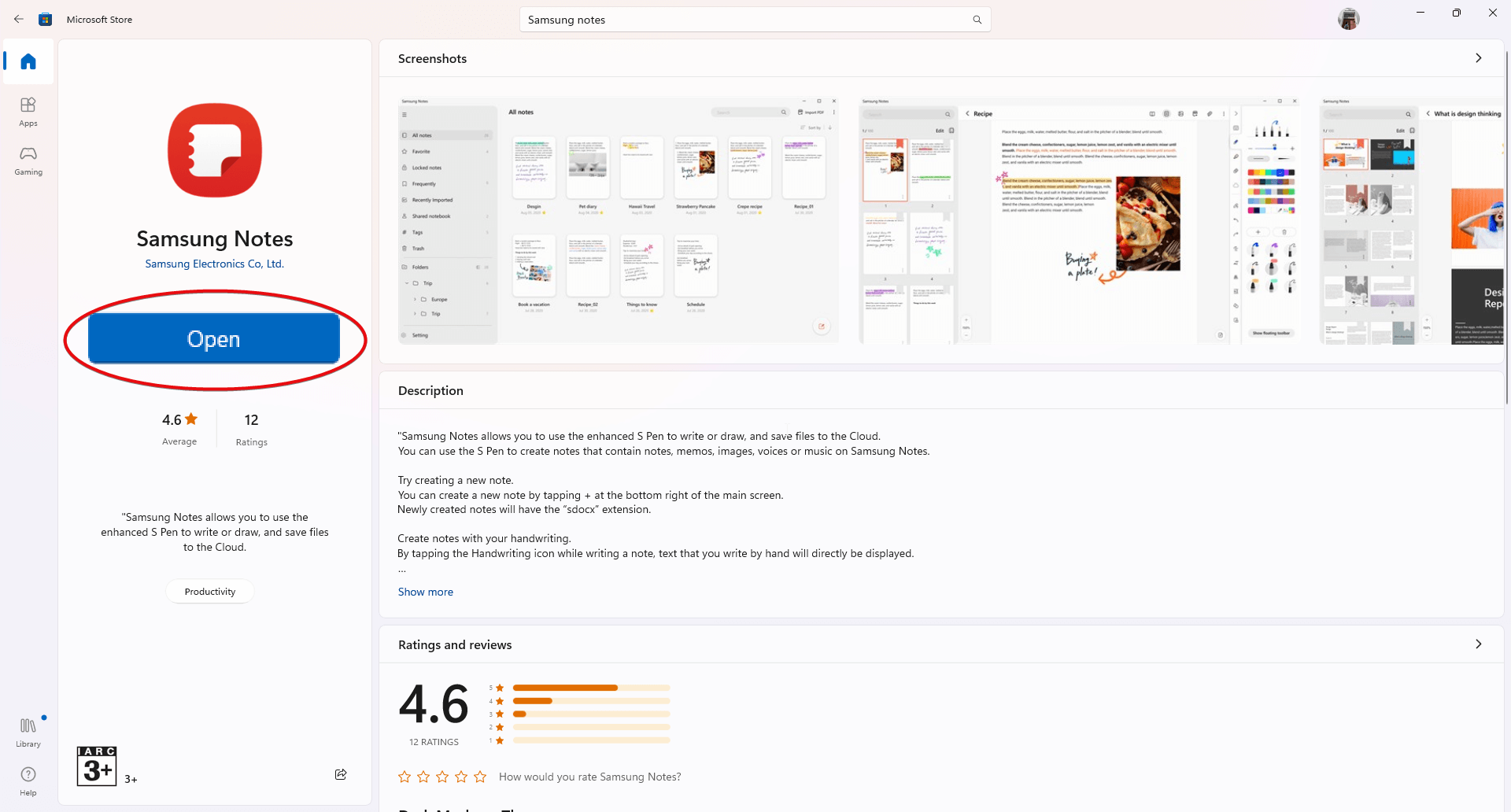The image size is (1511, 812).
Task: Show more of the description
Action: coord(425,592)
